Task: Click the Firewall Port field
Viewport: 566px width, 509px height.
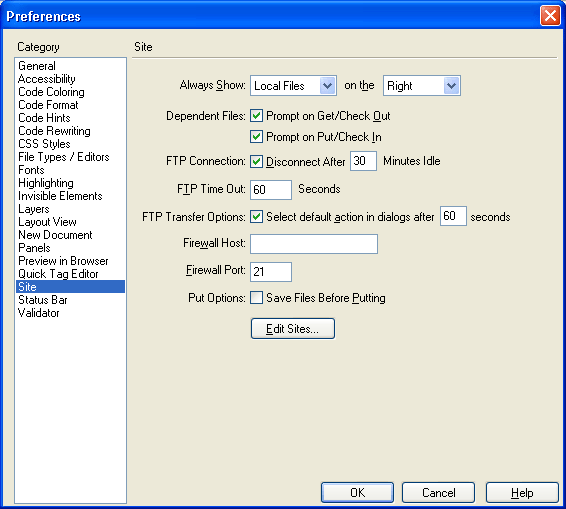Action: 271,272
